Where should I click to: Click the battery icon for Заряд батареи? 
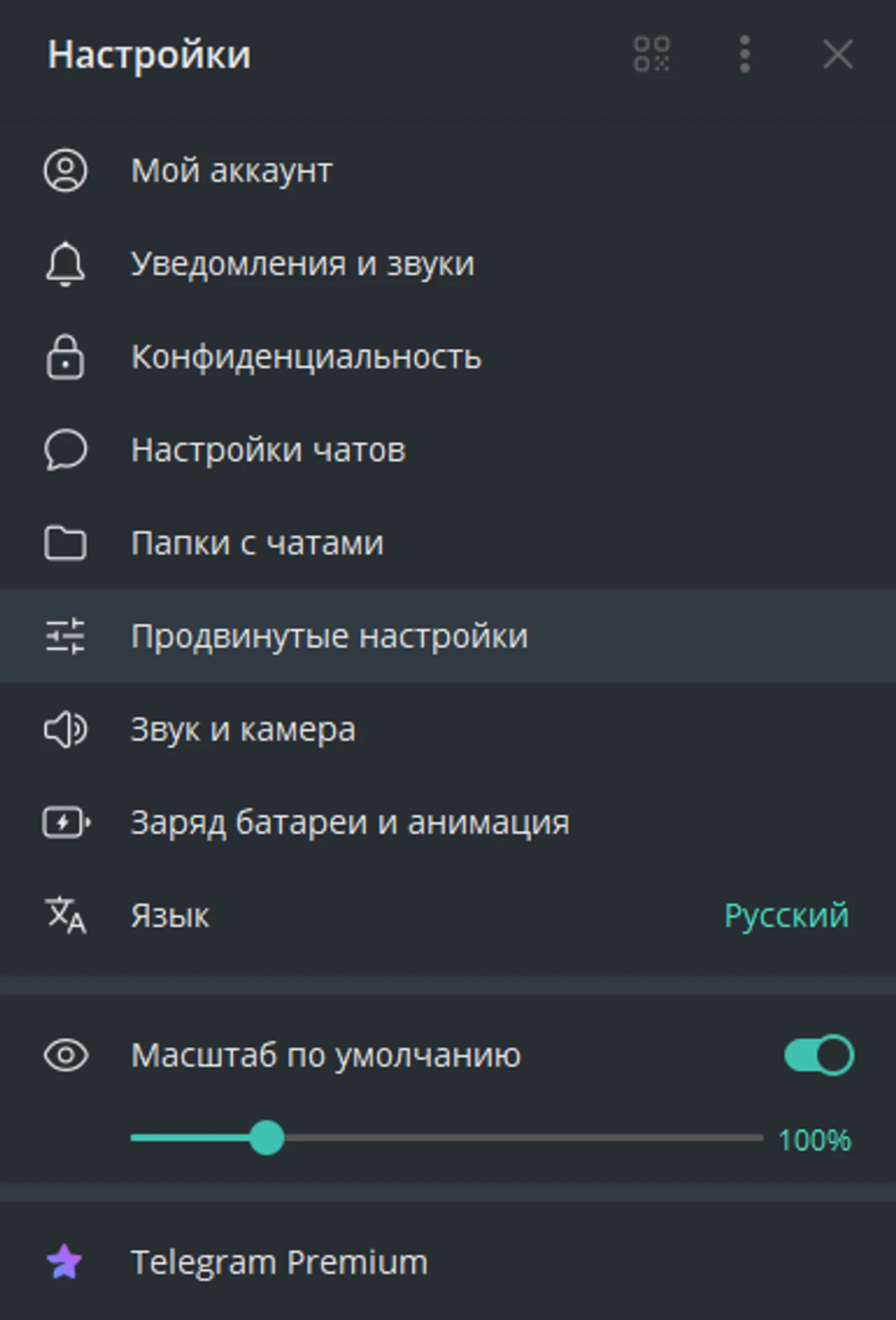pos(66,822)
